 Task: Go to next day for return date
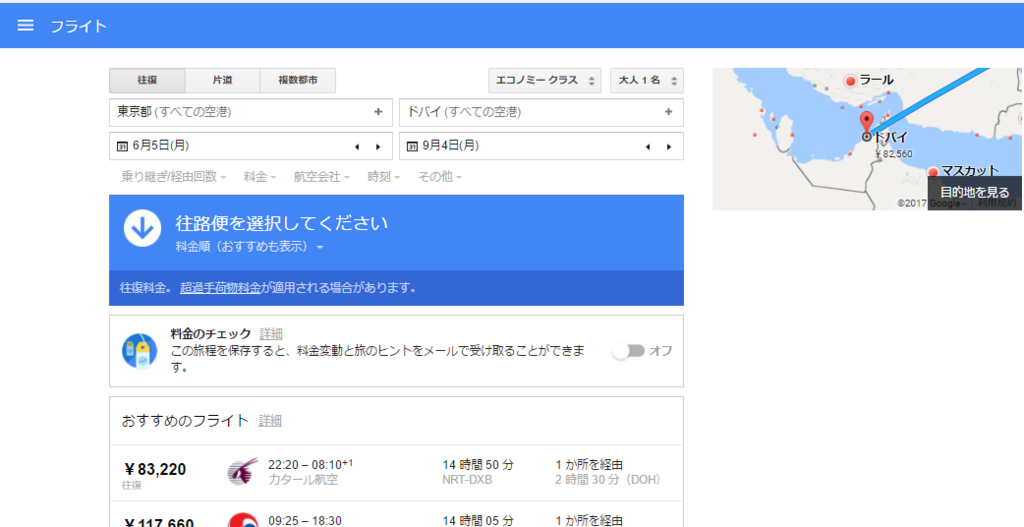[x=669, y=147]
